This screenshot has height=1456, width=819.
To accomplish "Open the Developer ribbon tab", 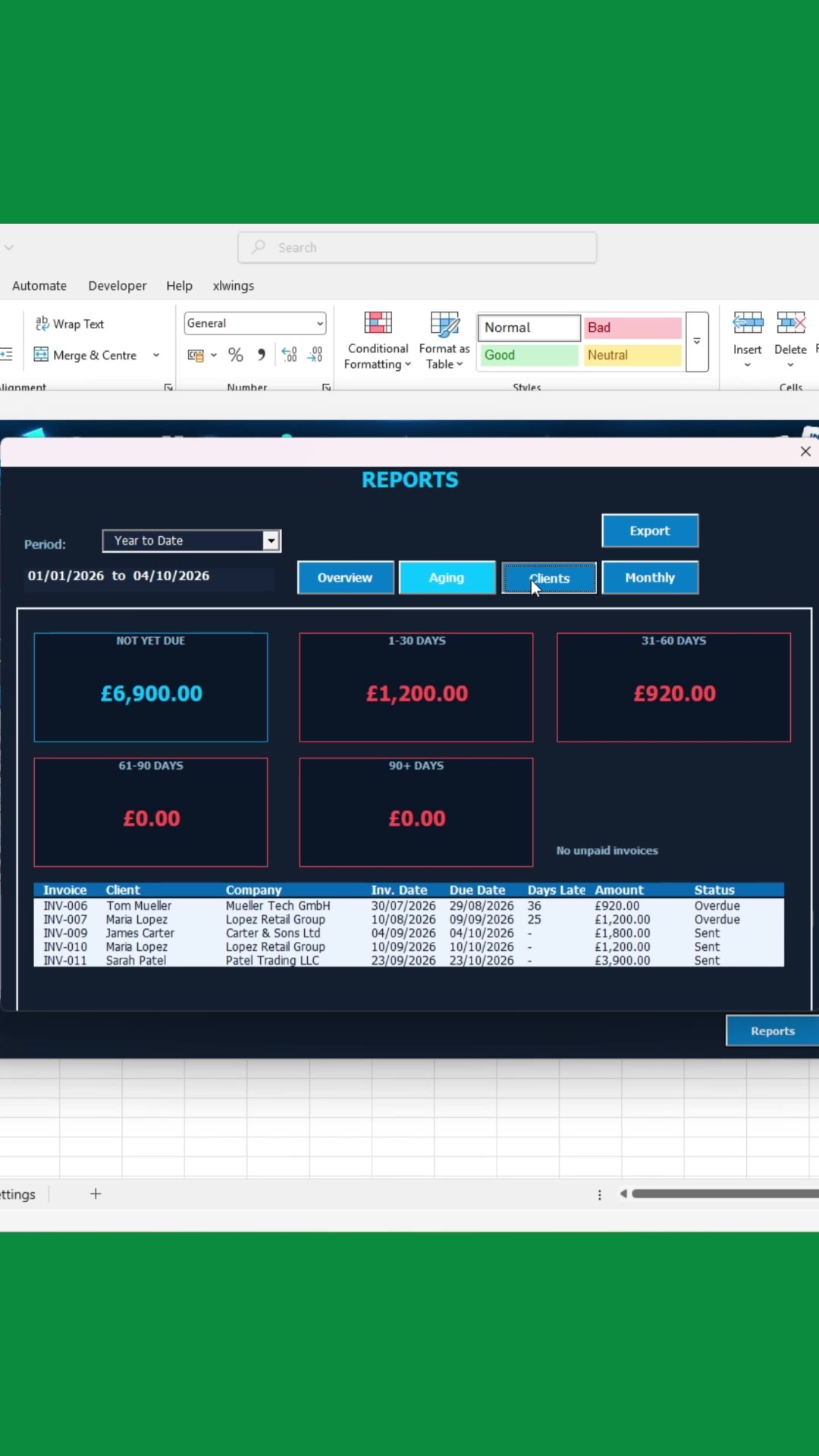I will [x=118, y=286].
